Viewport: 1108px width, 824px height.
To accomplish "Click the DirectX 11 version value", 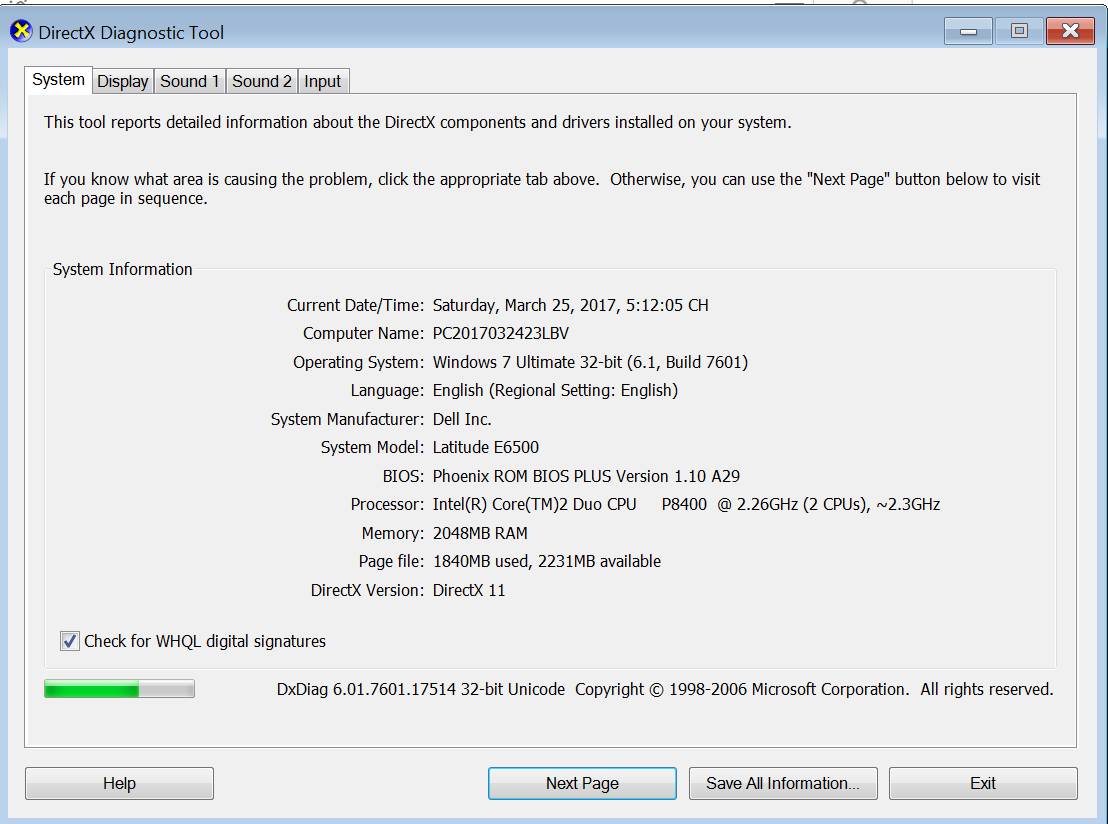I will click(469, 591).
